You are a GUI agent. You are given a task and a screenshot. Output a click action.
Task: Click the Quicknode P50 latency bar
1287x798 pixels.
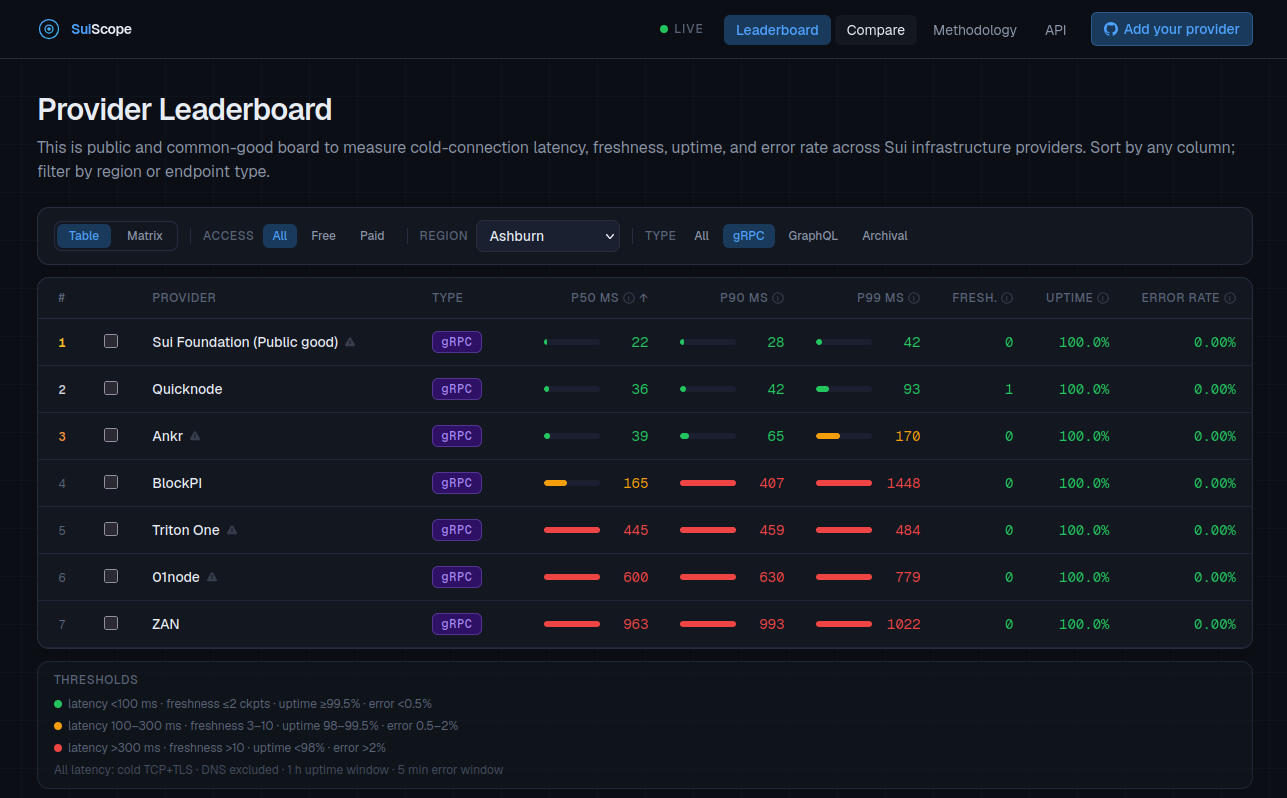(x=572, y=389)
